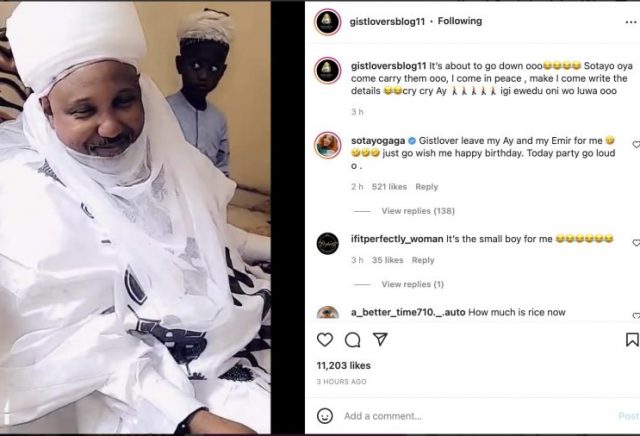Open sotayogaga's profile picture
640x436 pixels.
click(328, 145)
